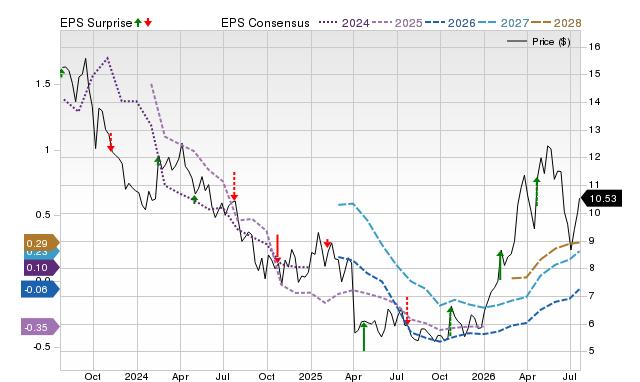The width and height of the screenshot is (640, 382).
Task: Click the x-axis label 2026
Action: point(483,376)
